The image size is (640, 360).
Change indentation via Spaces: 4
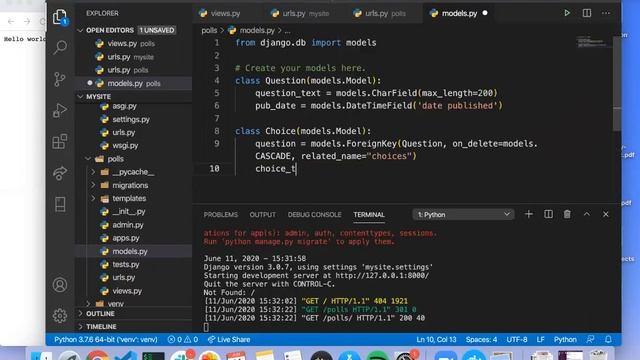481,340
